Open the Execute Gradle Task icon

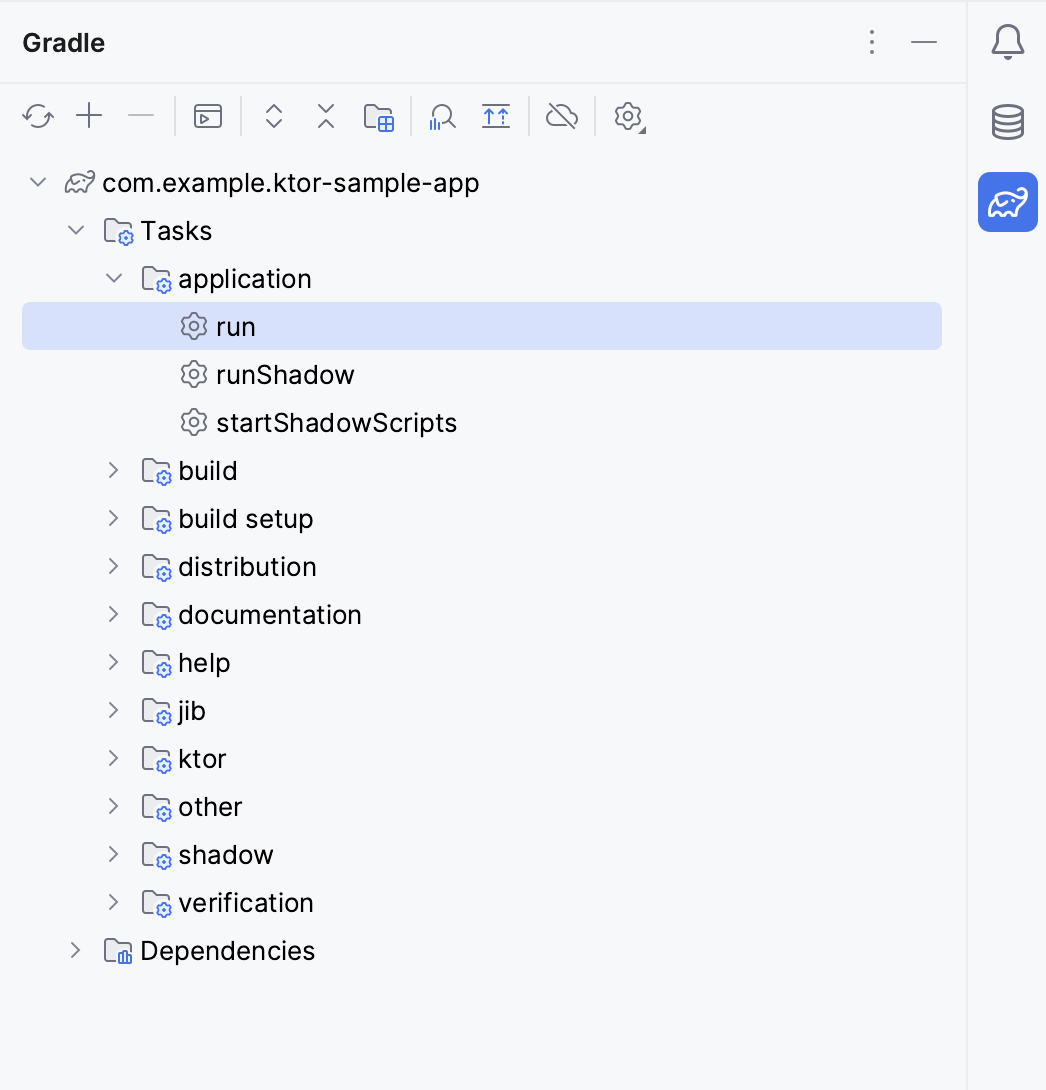click(208, 116)
